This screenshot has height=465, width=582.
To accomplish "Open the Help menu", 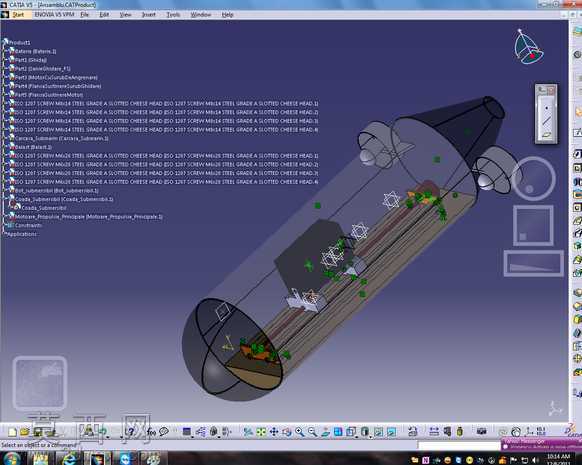I will 228,14.
